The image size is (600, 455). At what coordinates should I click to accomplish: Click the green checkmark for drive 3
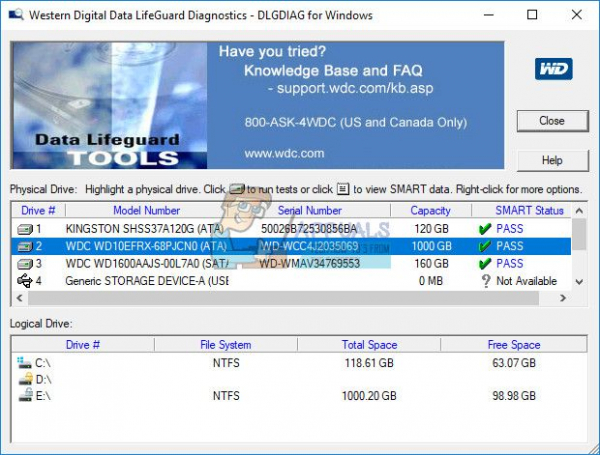tap(484, 264)
